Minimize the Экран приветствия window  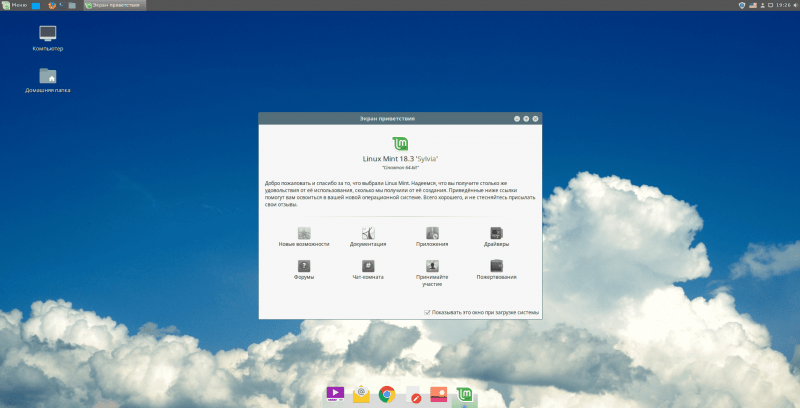click(517, 118)
